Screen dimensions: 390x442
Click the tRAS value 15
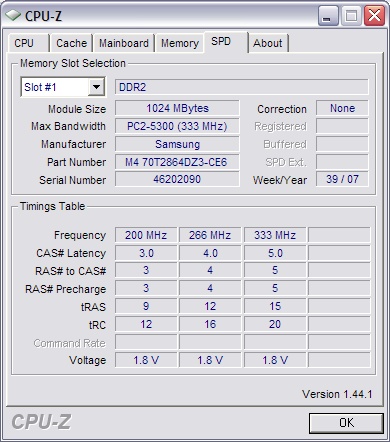(275, 306)
